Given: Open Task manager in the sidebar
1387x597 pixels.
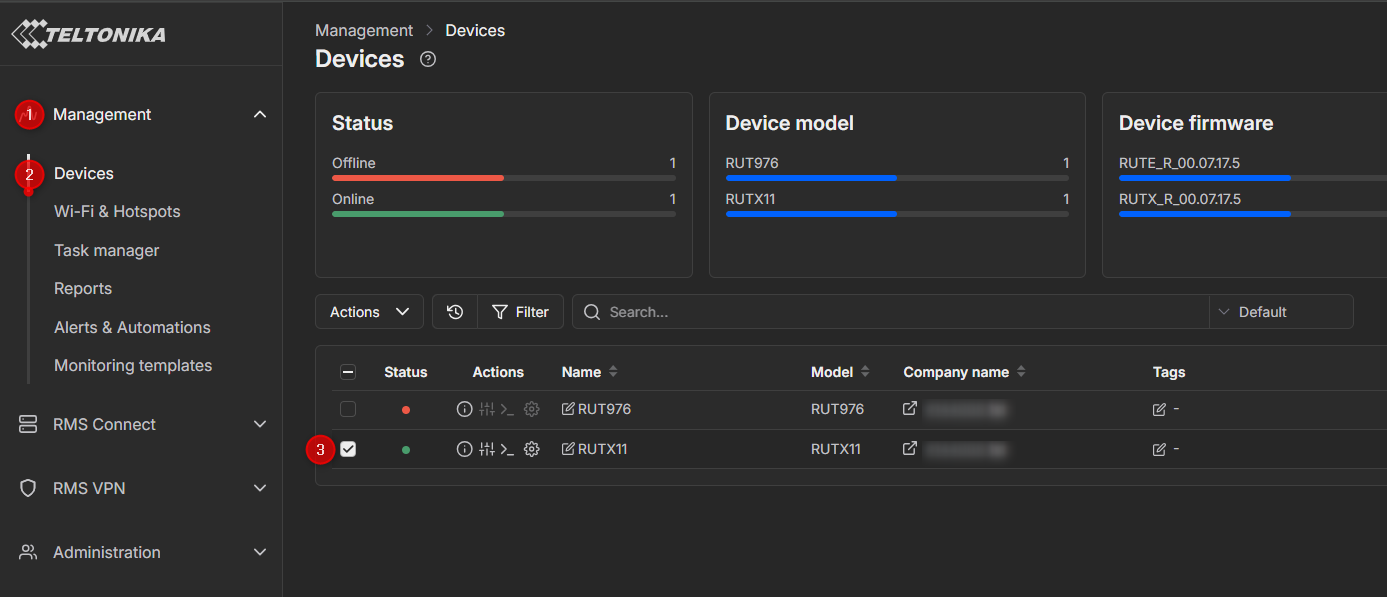Looking at the screenshot, I should [x=106, y=251].
